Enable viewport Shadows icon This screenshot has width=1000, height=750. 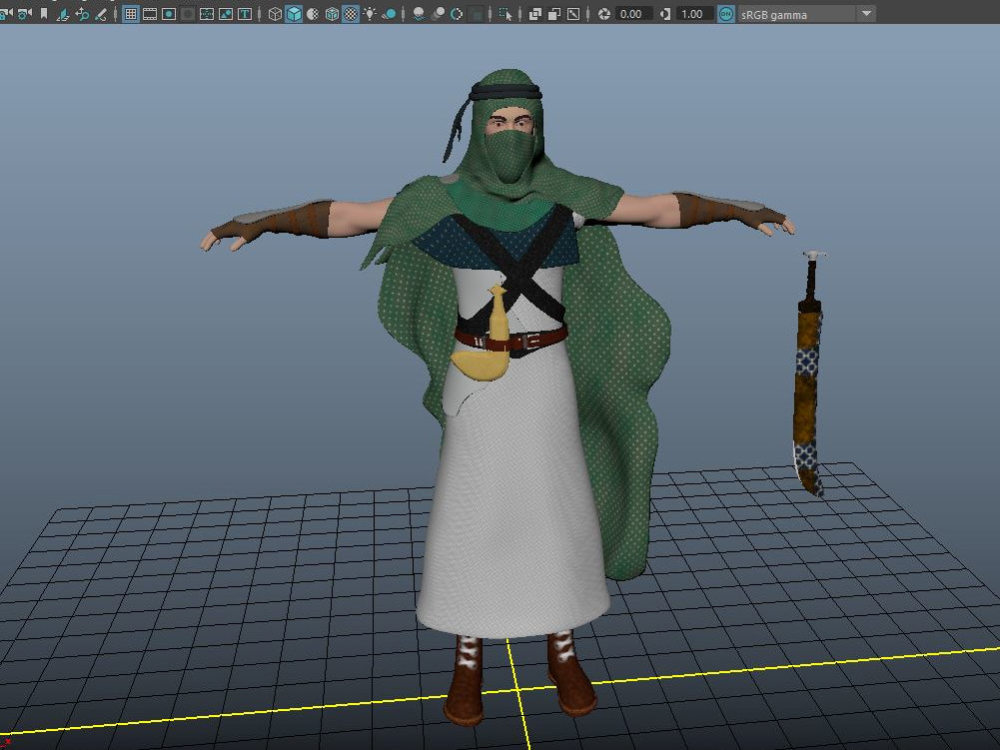388,13
